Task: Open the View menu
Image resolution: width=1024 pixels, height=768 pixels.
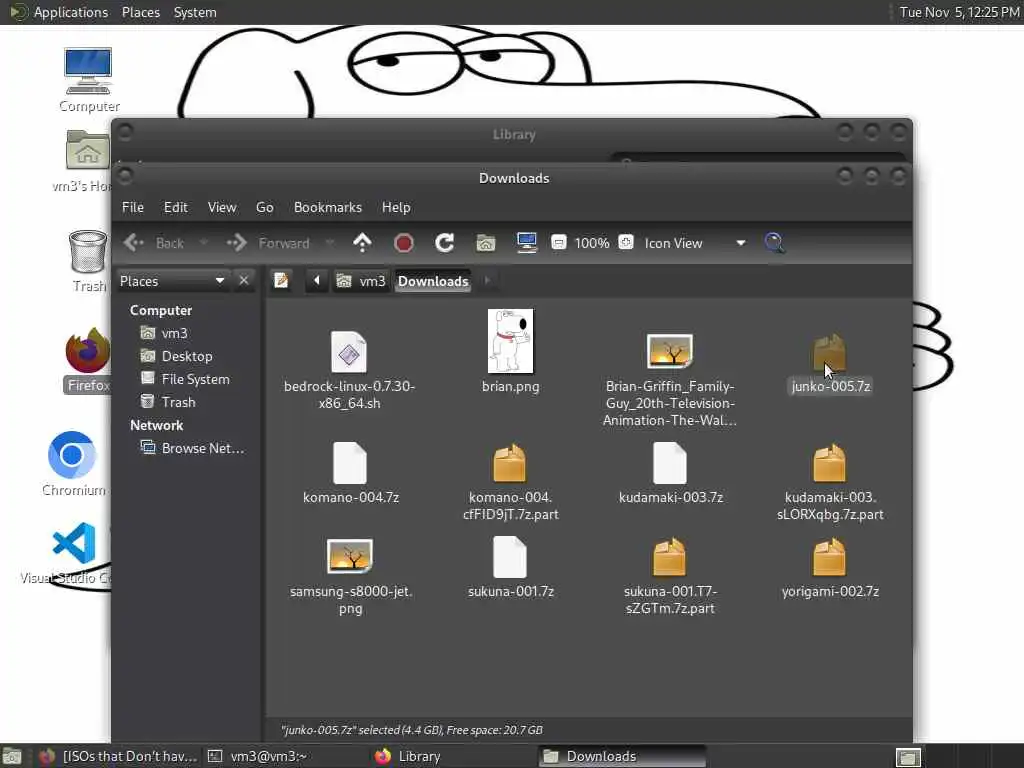Action: click(222, 207)
